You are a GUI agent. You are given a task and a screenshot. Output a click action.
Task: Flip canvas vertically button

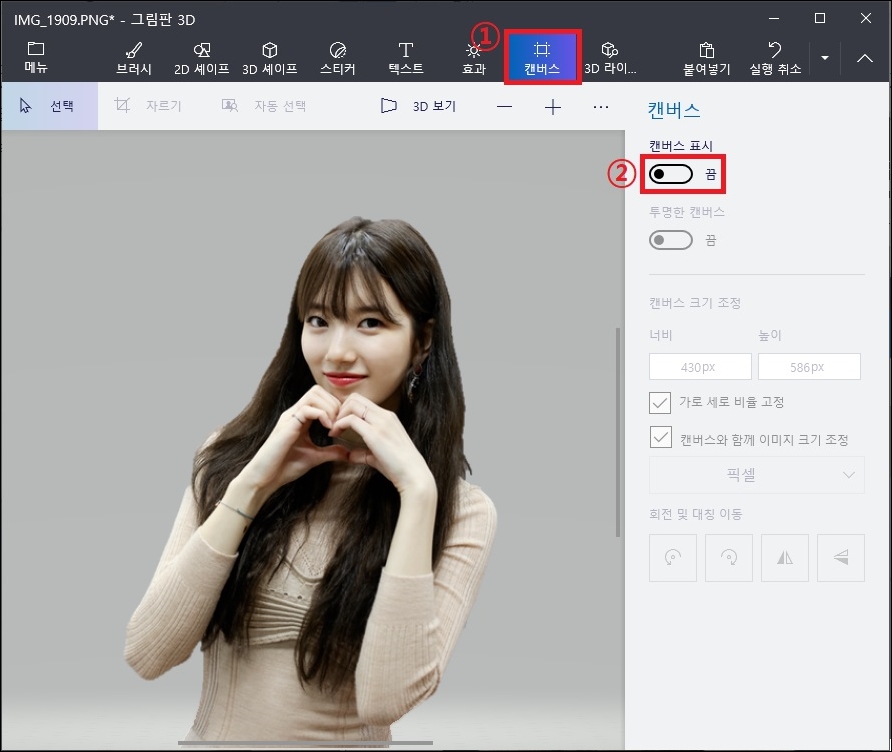(x=841, y=557)
